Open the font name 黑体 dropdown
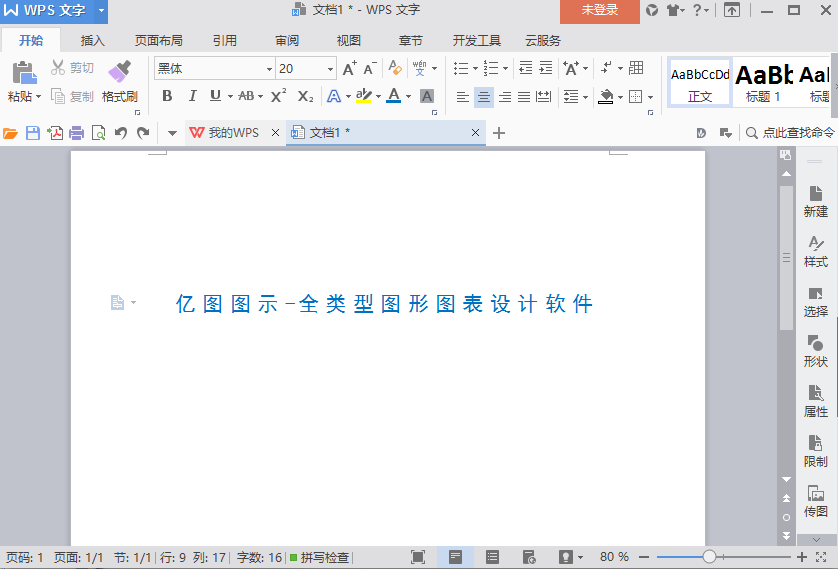 point(269,69)
